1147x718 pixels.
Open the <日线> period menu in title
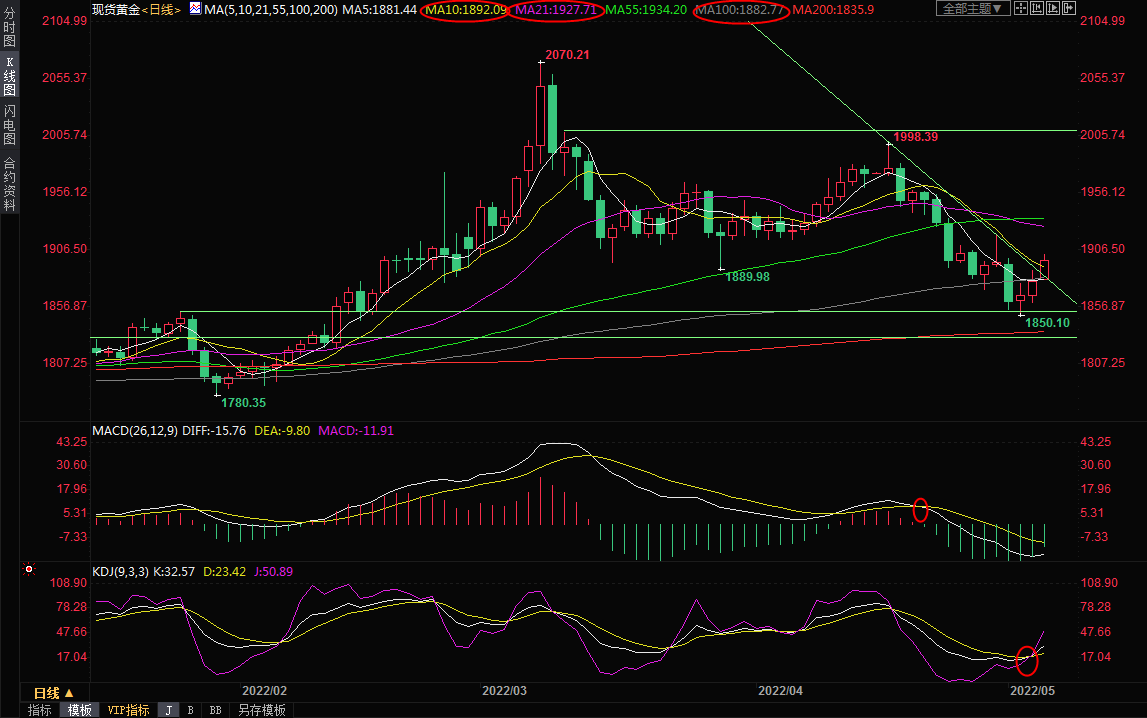(161, 9)
